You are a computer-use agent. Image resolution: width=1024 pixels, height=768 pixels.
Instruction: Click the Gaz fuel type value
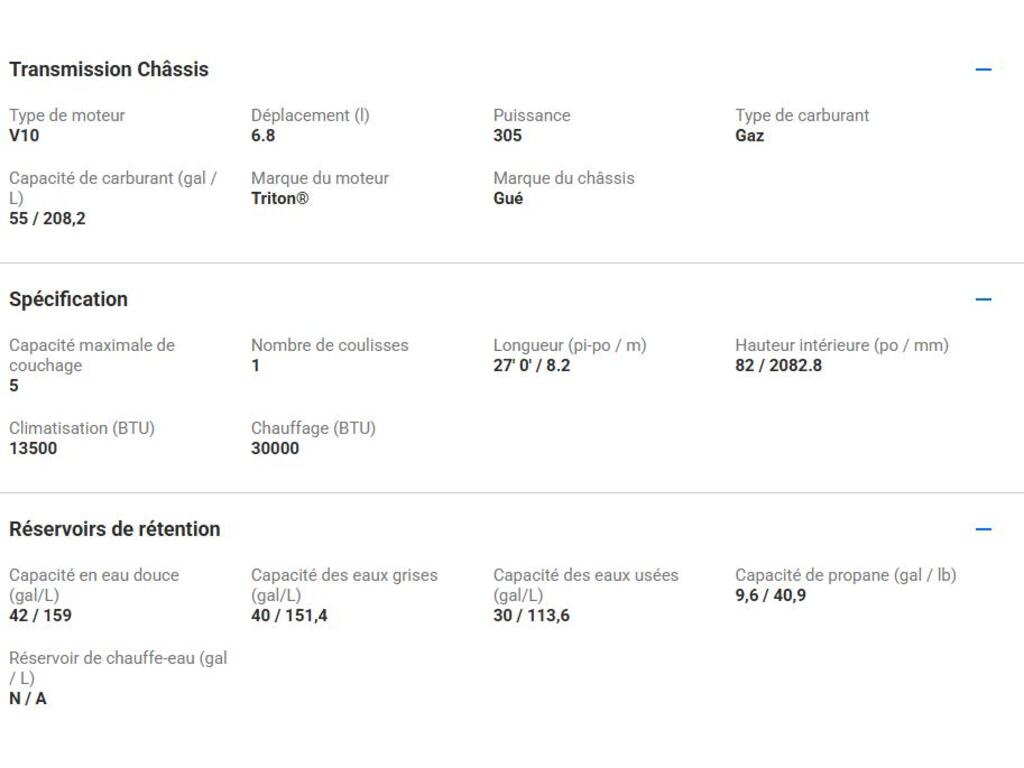[750, 136]
